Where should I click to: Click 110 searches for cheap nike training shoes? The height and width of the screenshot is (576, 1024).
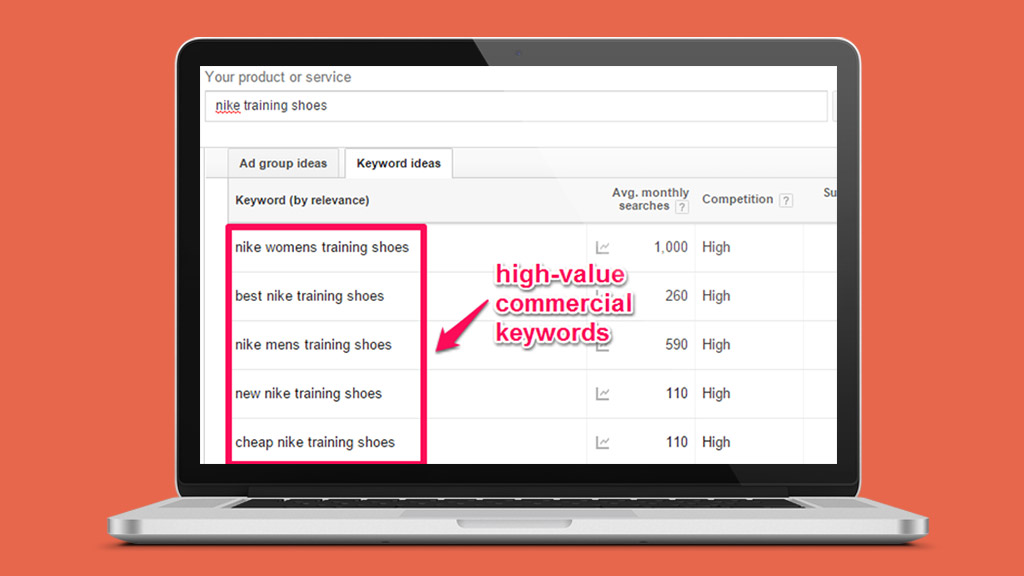click(x=677, y=442)
